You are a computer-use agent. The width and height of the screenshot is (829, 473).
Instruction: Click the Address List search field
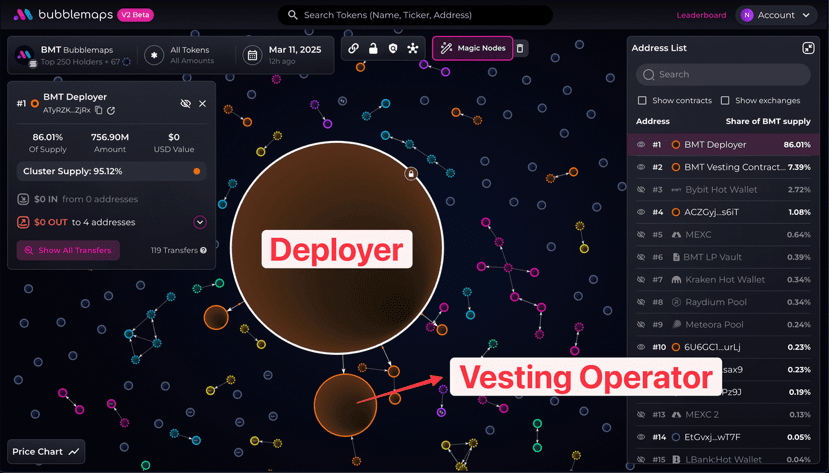(x=723, y=75)
